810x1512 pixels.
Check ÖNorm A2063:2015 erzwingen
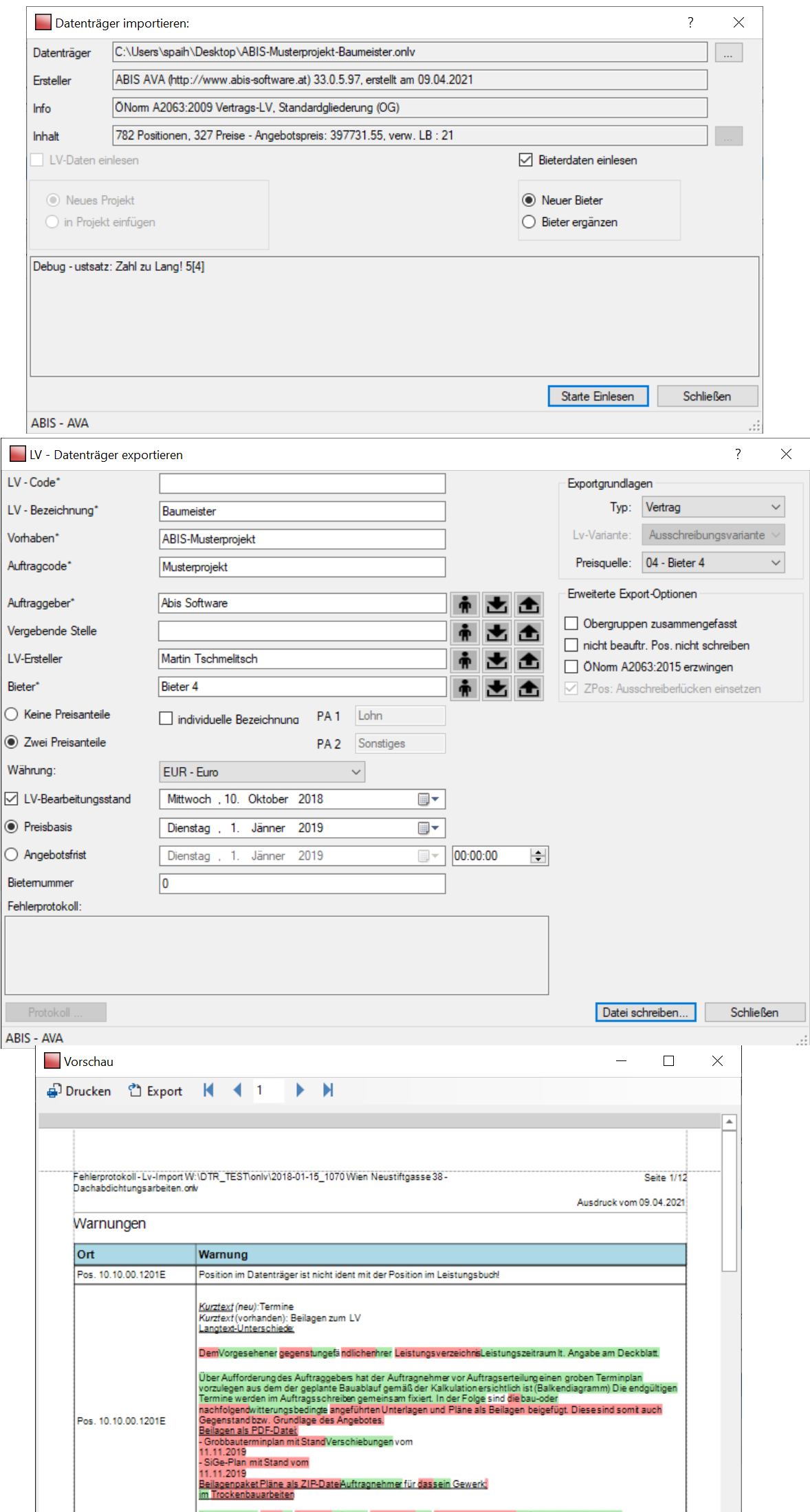coord(571,667)
